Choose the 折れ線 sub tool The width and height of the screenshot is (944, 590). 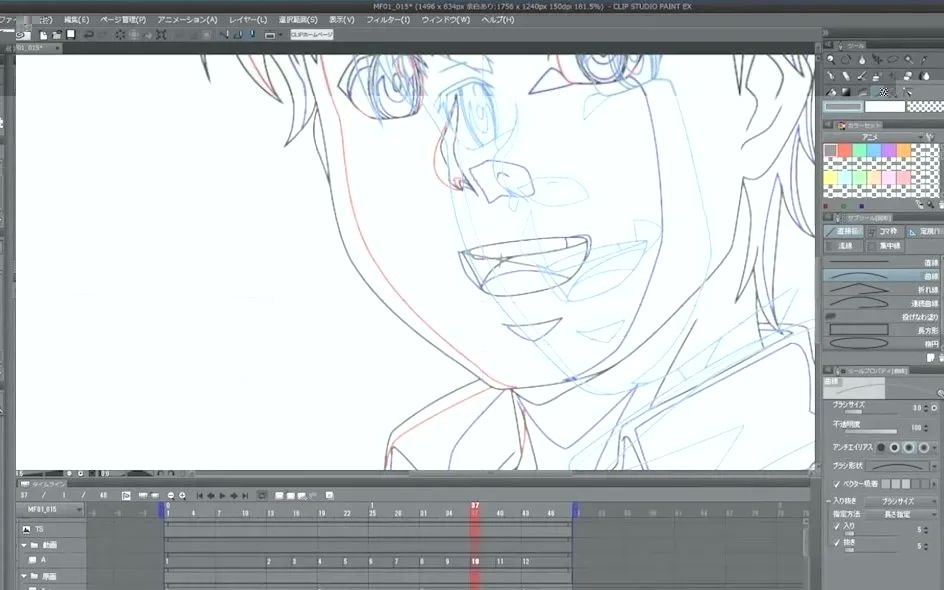882,290
